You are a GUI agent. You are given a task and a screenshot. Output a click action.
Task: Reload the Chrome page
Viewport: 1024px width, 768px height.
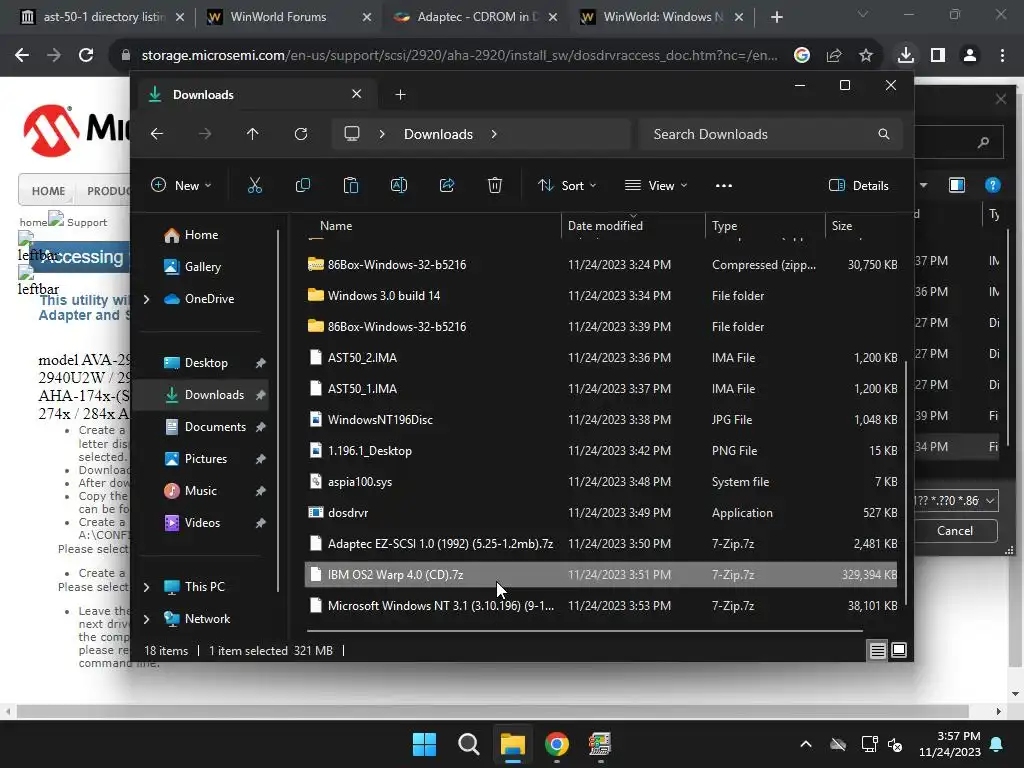point(86,56)
